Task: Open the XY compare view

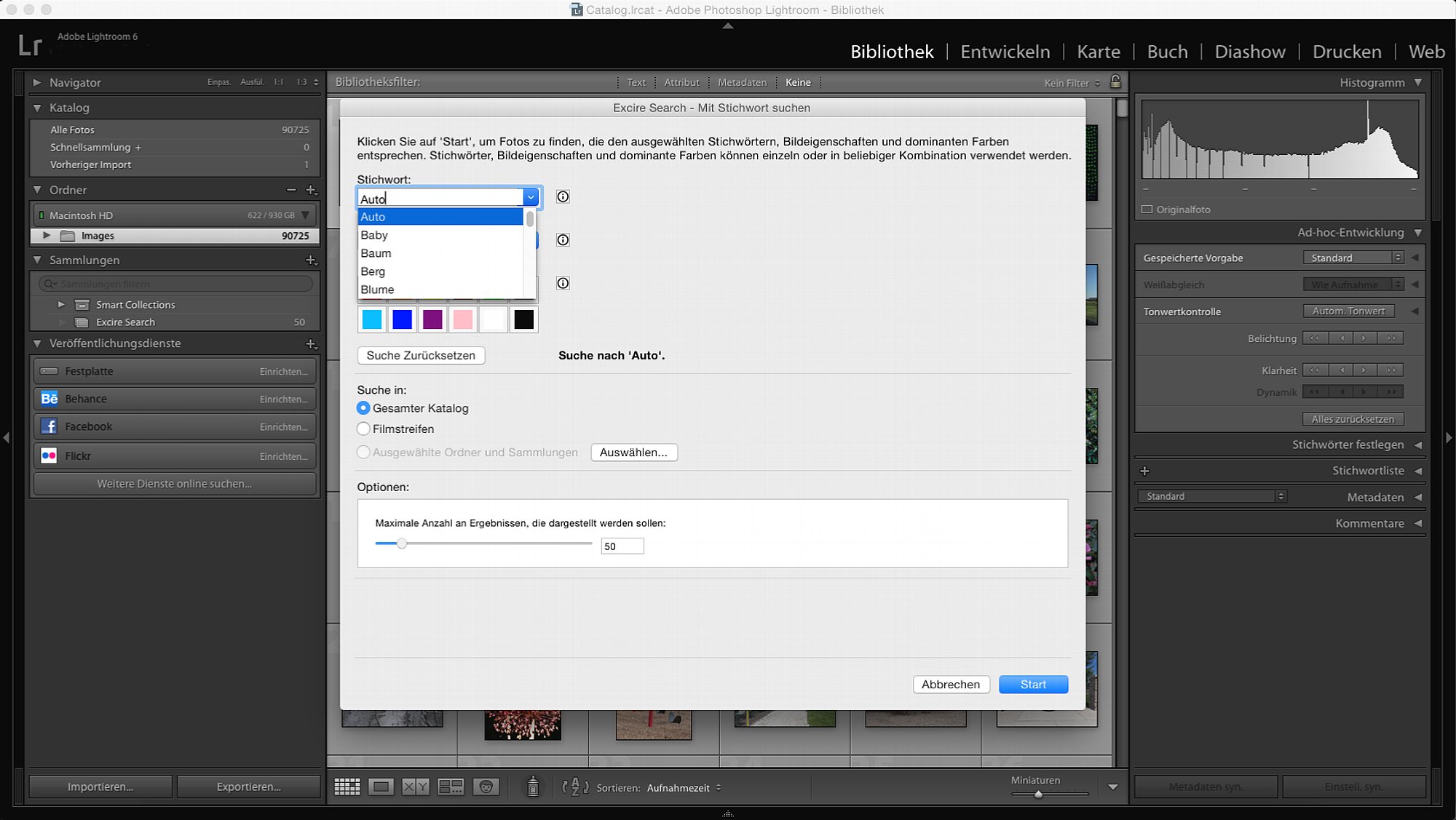Action: click(416, 787)
